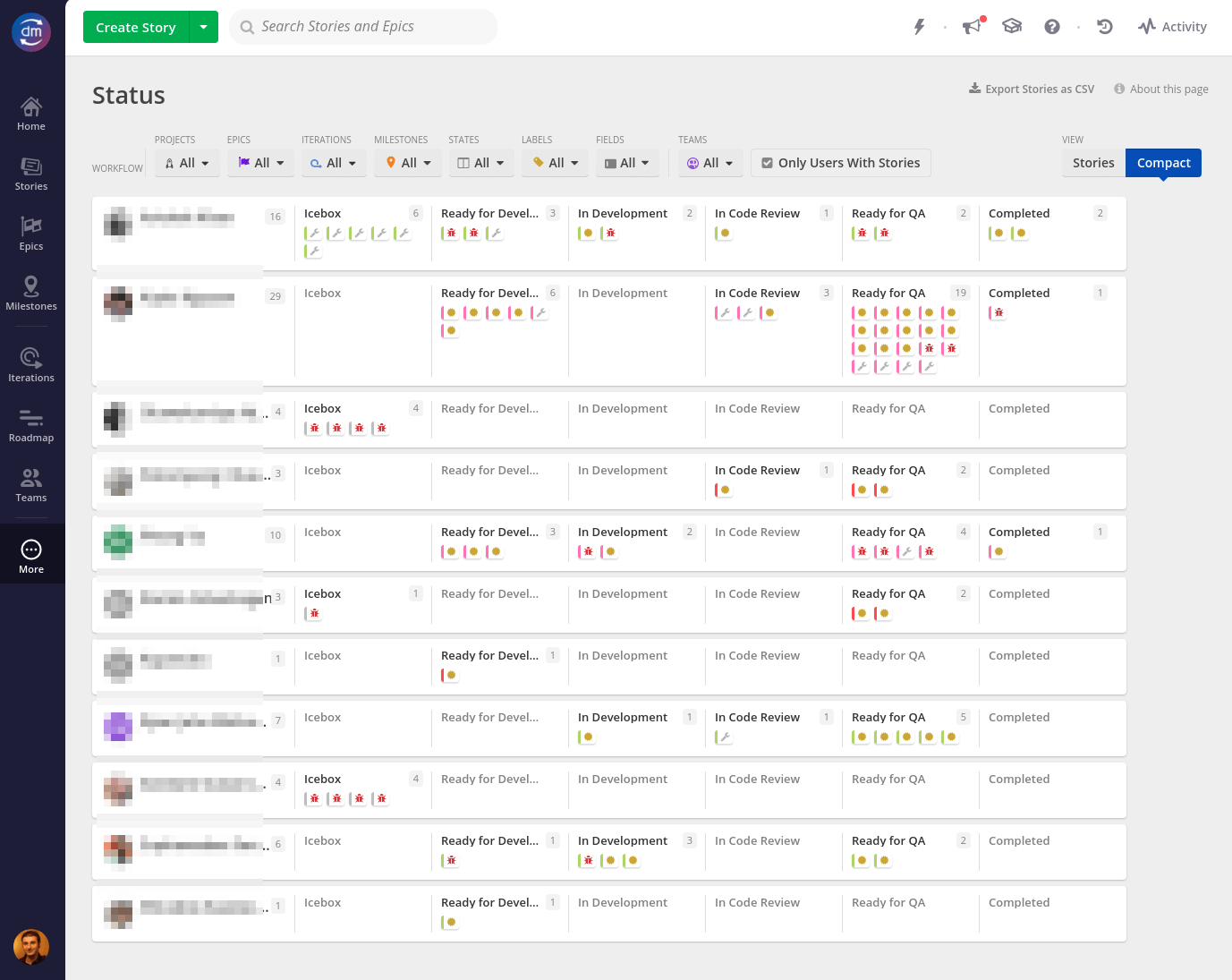The height and width of the screenshot is (980, 1232).
Task: Click the help question mark icon
Action: (1052, 27)
